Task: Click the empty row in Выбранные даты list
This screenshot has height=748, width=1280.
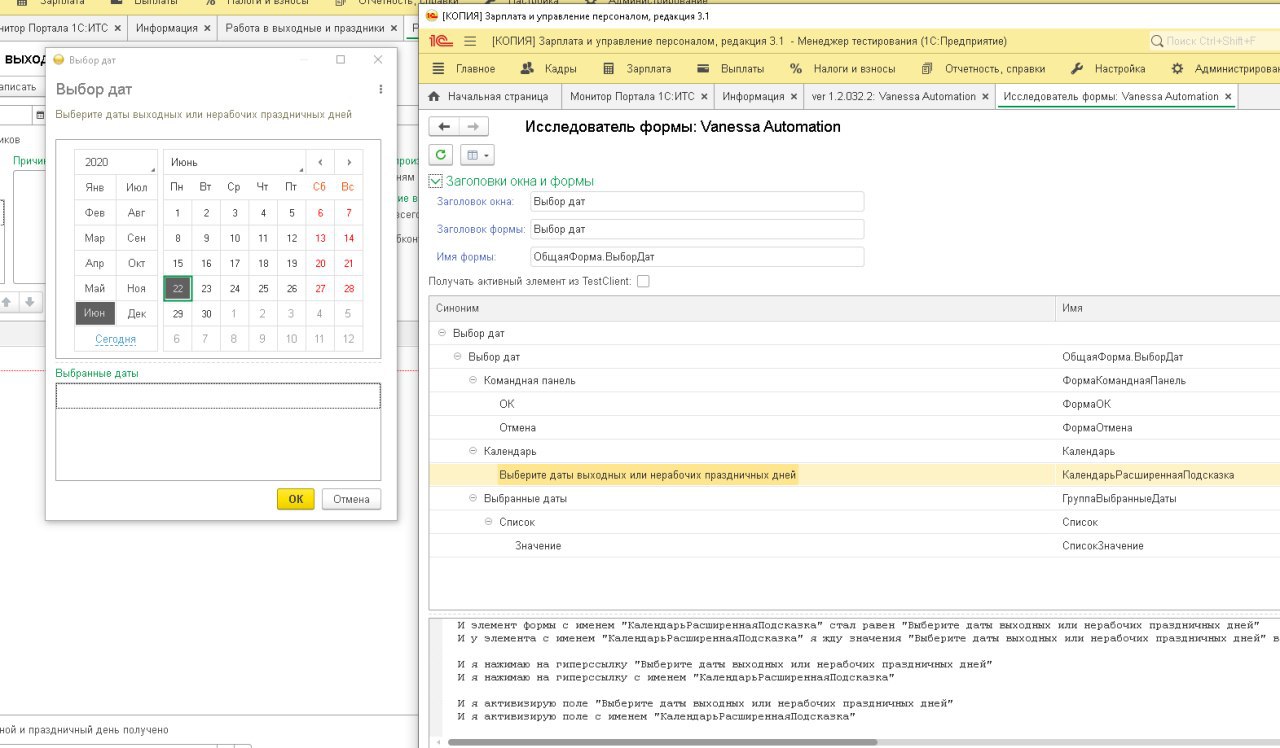Action: point(218,396)
